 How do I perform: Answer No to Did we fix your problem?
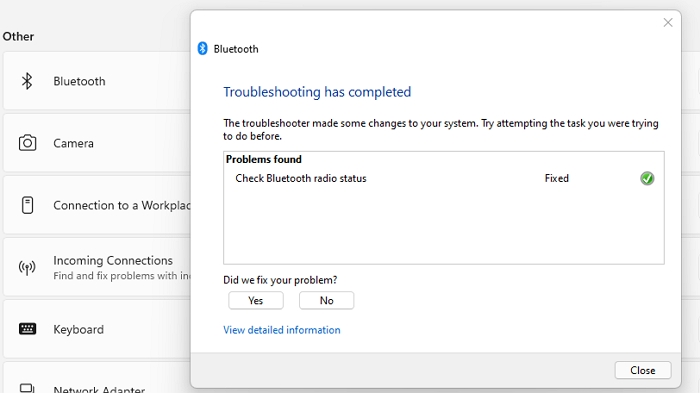click(x=326, y=301)
